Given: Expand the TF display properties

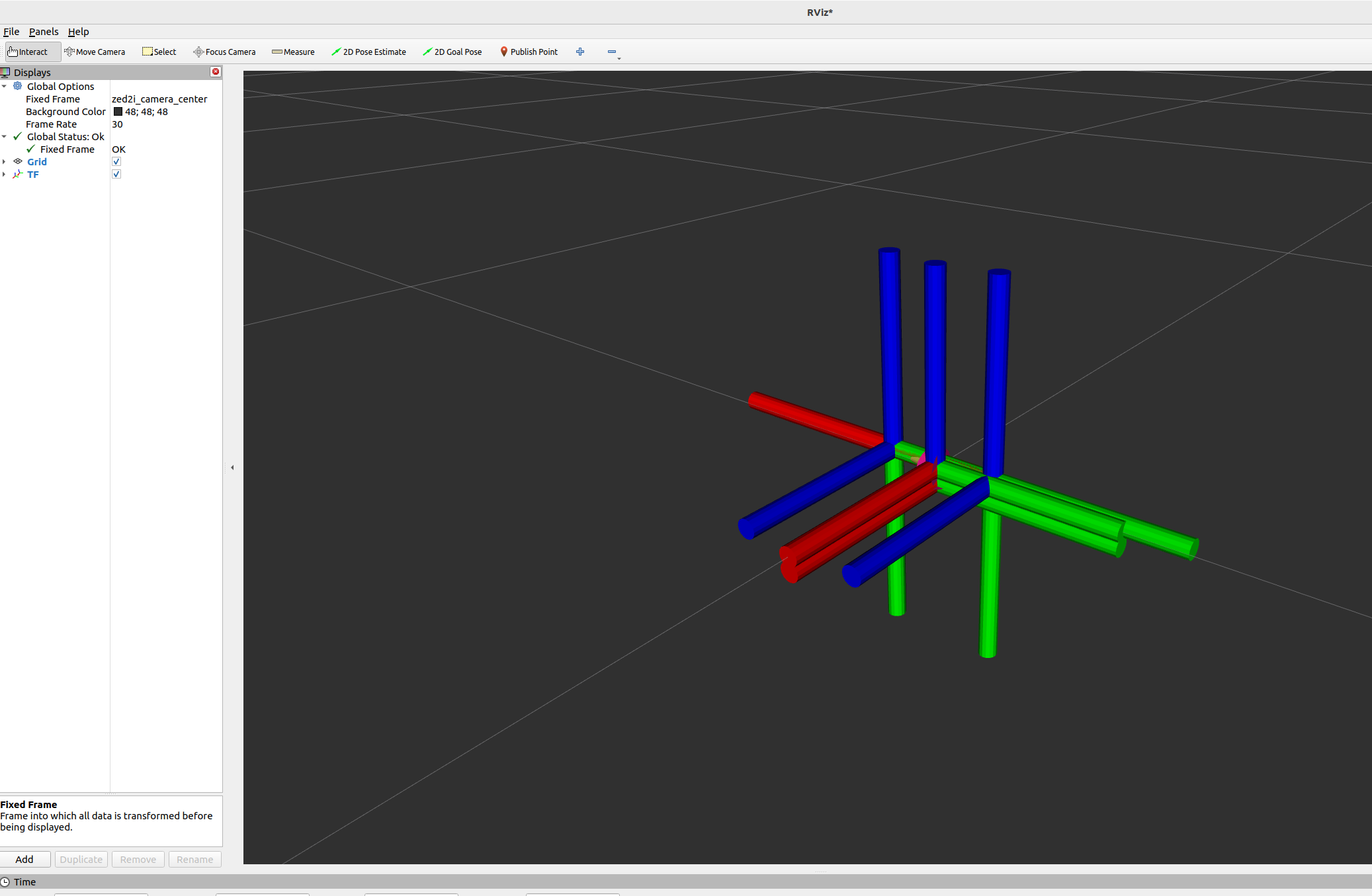Looking at the screenshot, I should pyautogui.click(x=5, y=174).
